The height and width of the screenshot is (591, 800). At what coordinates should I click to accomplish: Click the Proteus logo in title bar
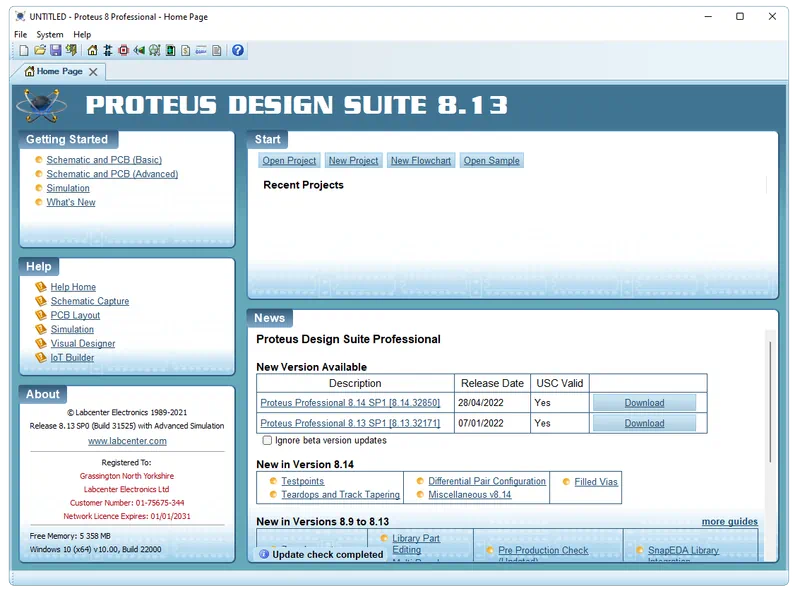20,17
